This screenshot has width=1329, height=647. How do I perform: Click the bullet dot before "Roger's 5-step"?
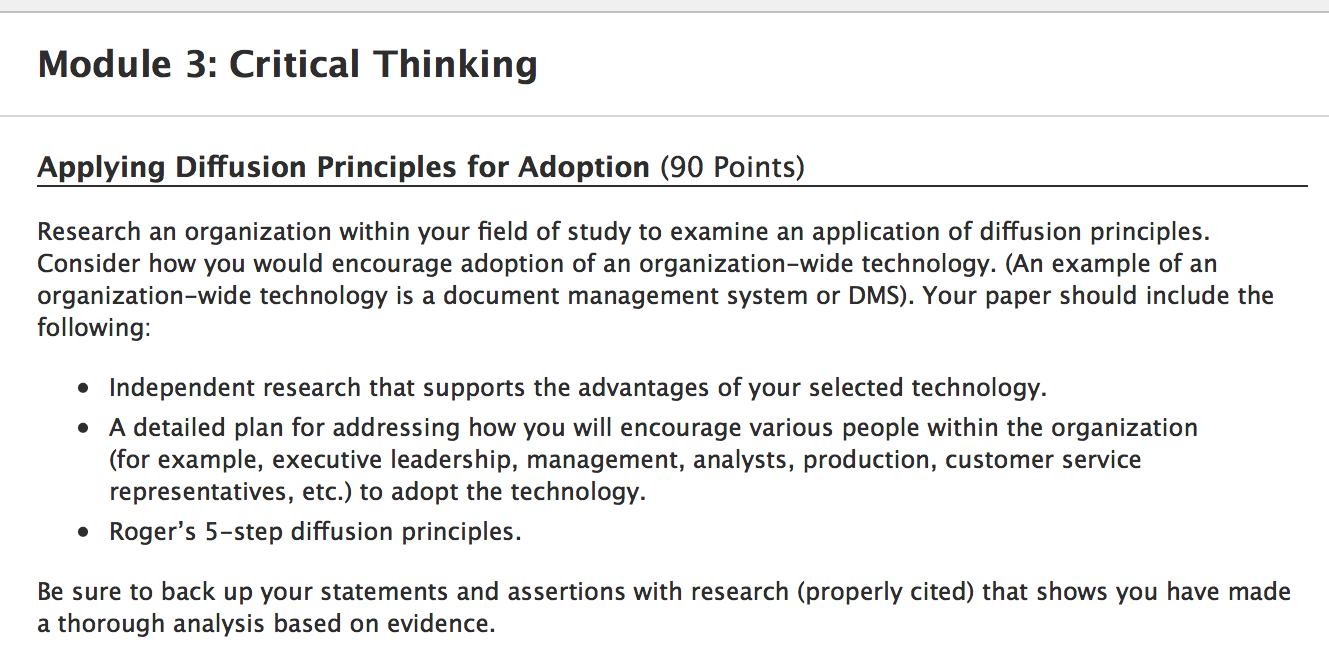pyautogui.click(x=85, y=533)
